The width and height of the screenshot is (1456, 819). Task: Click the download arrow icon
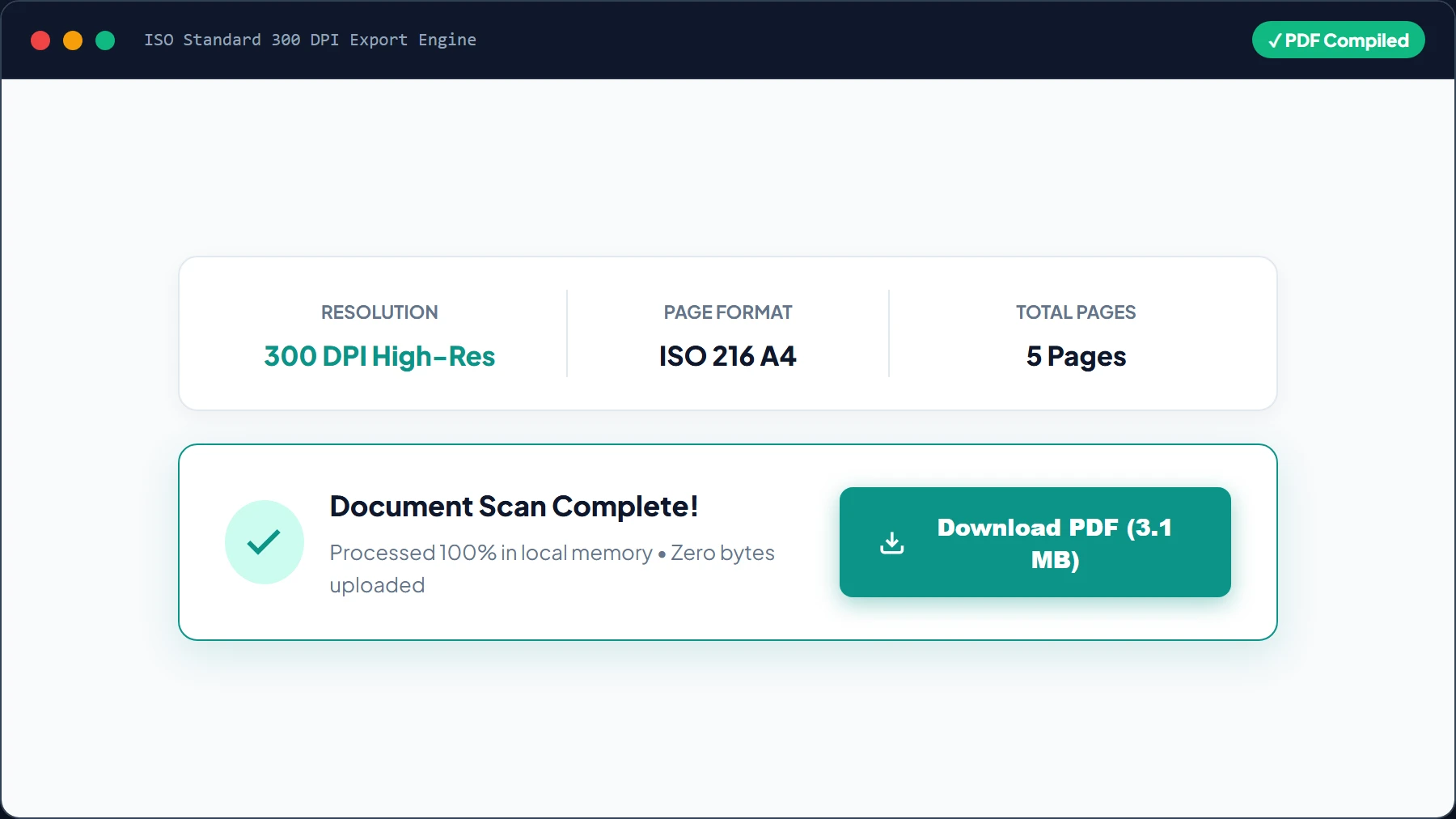(892, 542)
